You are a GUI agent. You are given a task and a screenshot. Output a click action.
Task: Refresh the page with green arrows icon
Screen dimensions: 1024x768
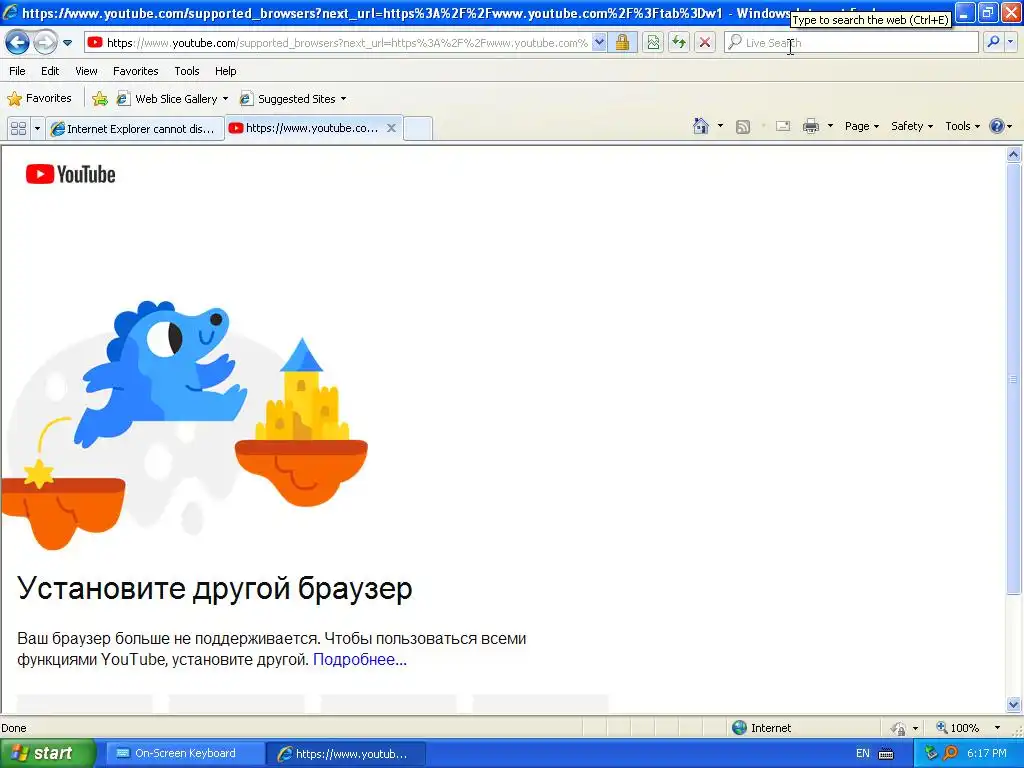tap(679, 43)
